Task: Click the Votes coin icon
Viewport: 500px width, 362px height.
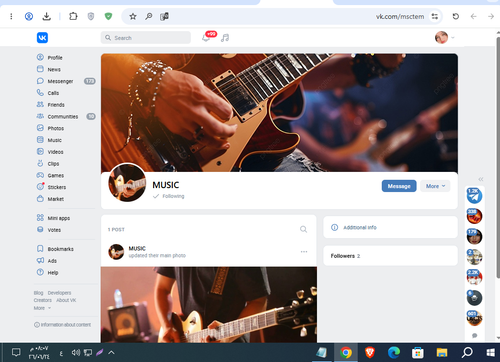Action: [40, 229]
